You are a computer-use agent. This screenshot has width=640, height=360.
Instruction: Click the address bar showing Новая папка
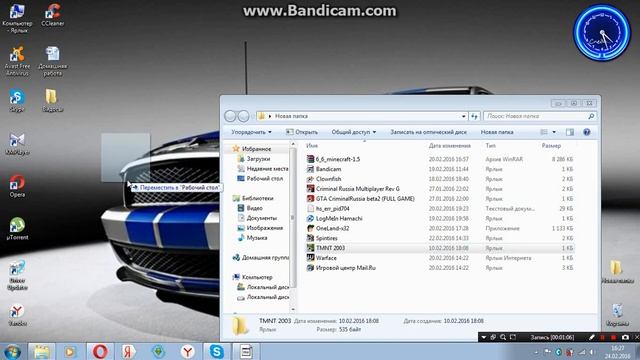tap(362, 116)
